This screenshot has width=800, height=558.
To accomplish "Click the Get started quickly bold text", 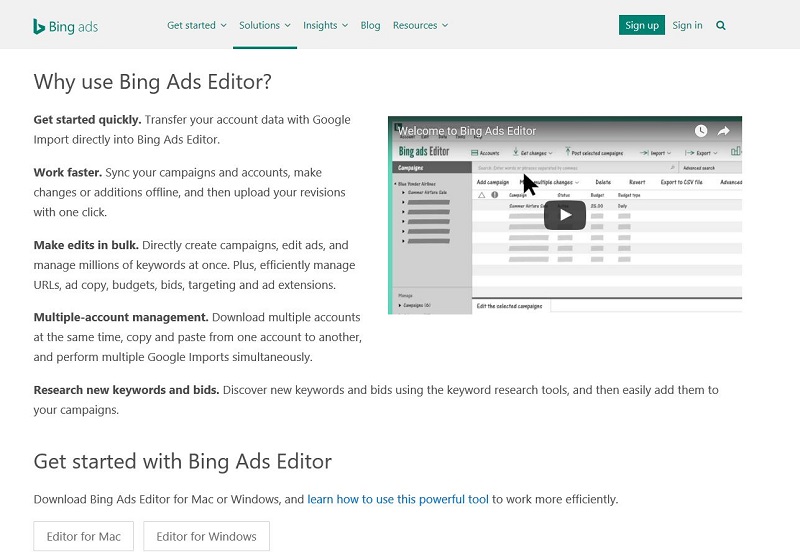I will click(x=87, y=120).
